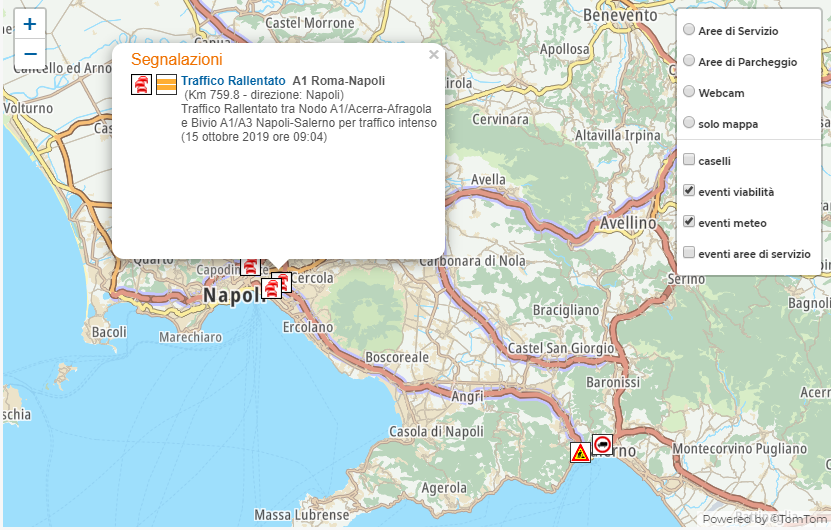Enable the caselli checkbox
The height and width of the screenshot is (530, 831).
coord(689,160)
